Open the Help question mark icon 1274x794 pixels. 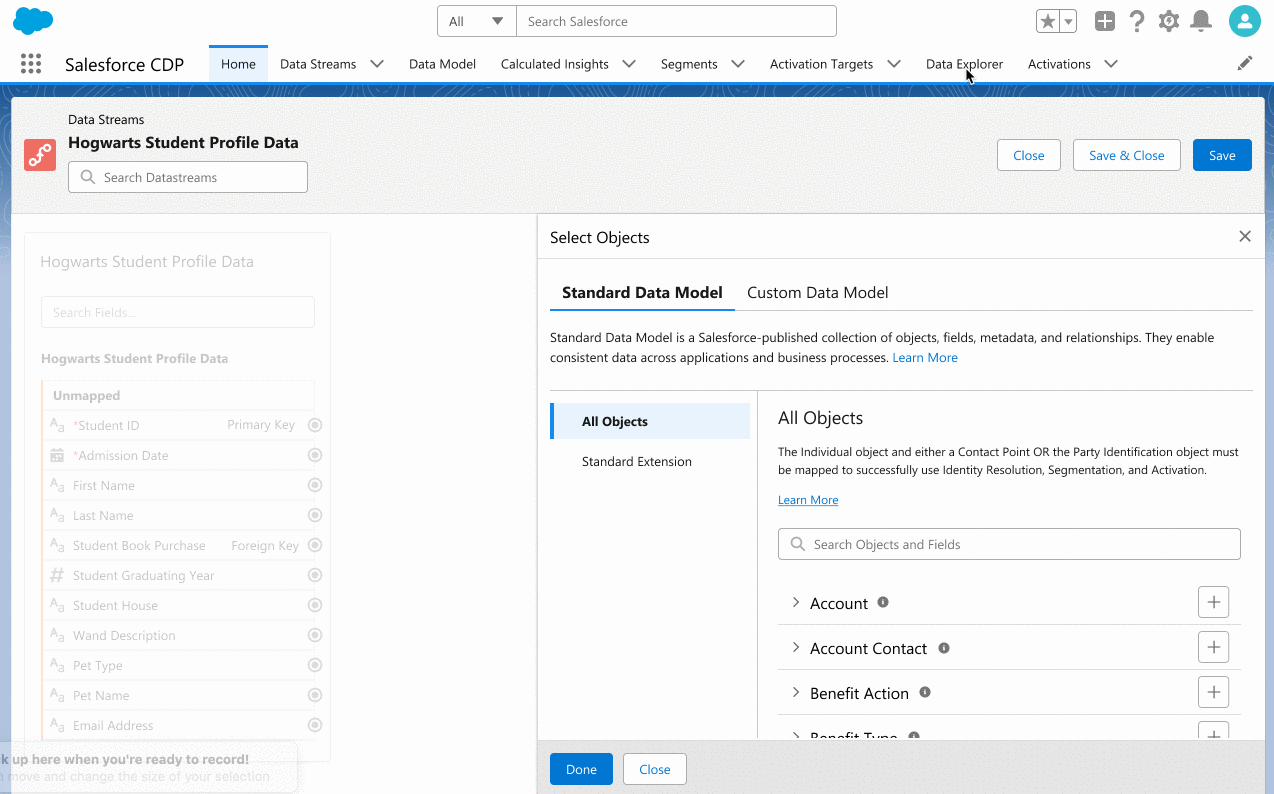(x=1137, y=21)
